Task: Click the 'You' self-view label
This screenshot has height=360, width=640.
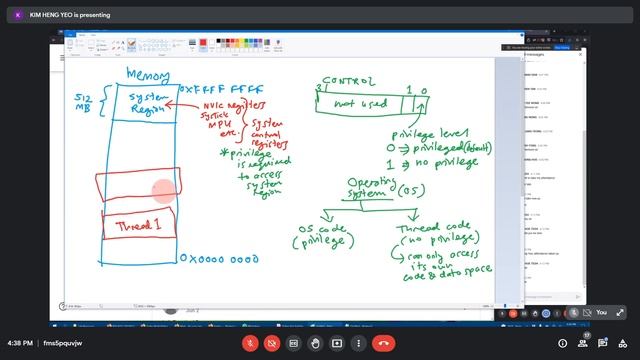Action: (601, 312)
